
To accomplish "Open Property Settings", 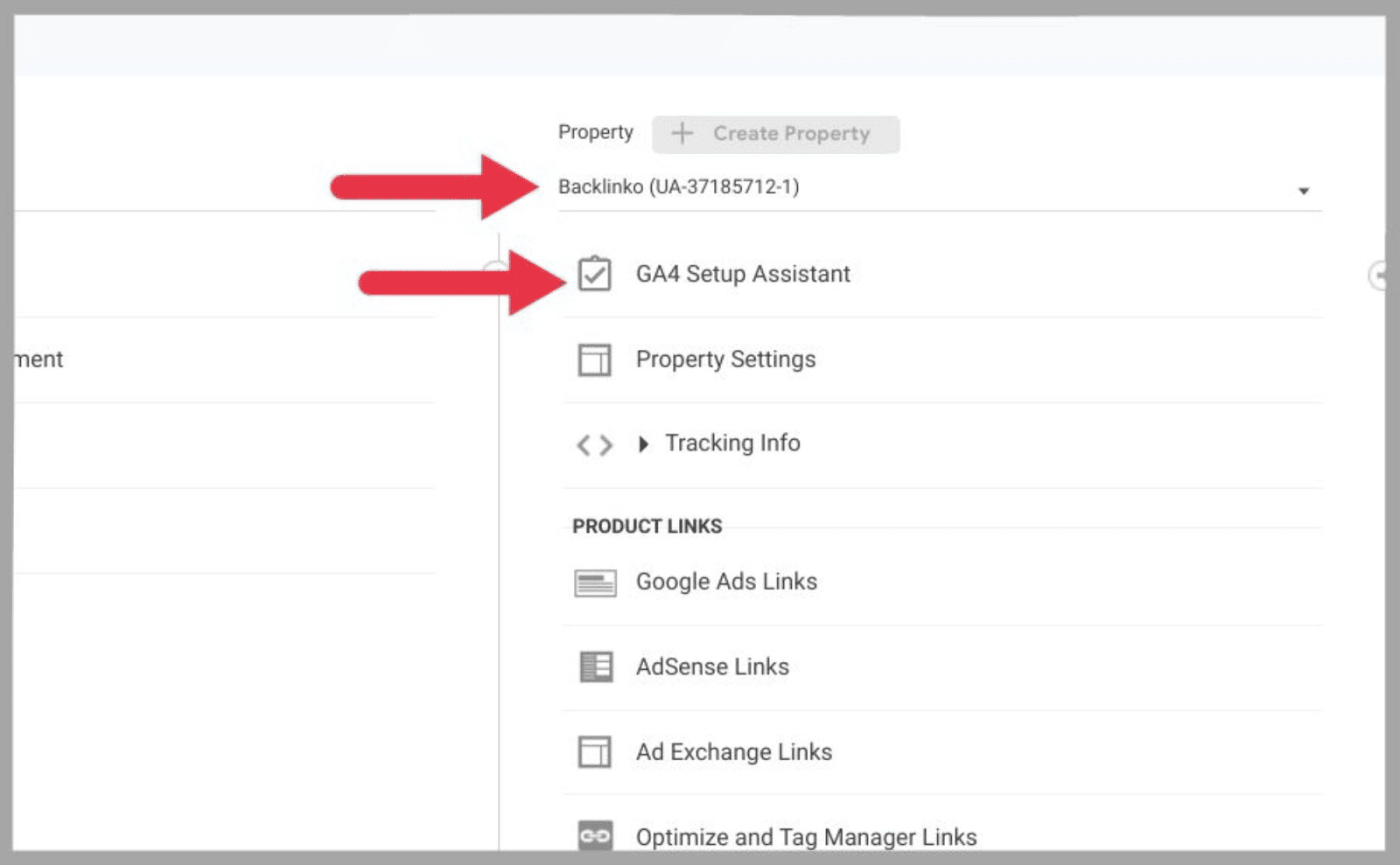I will click(726, 359).
